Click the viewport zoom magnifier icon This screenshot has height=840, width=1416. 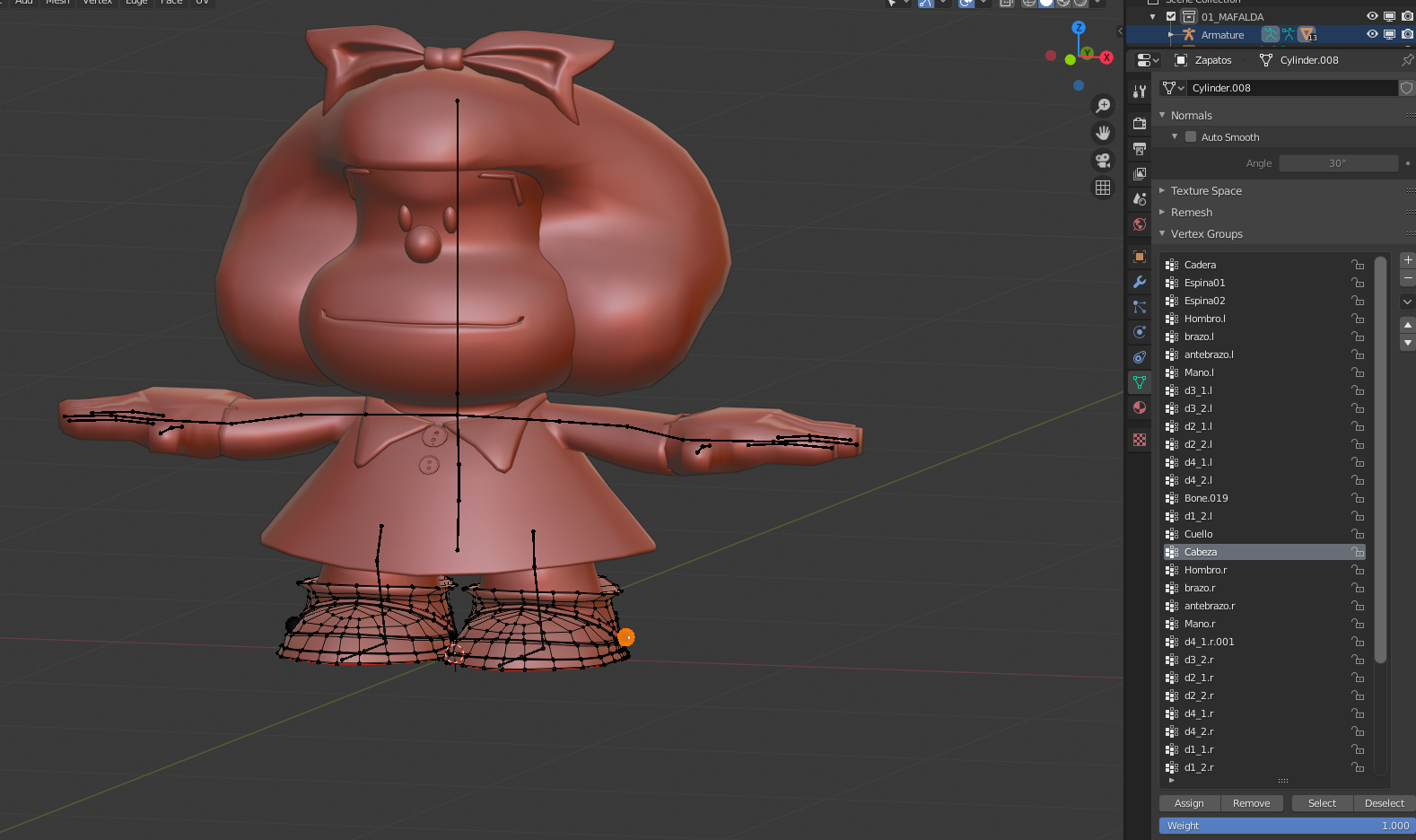tap(1103, 106)
